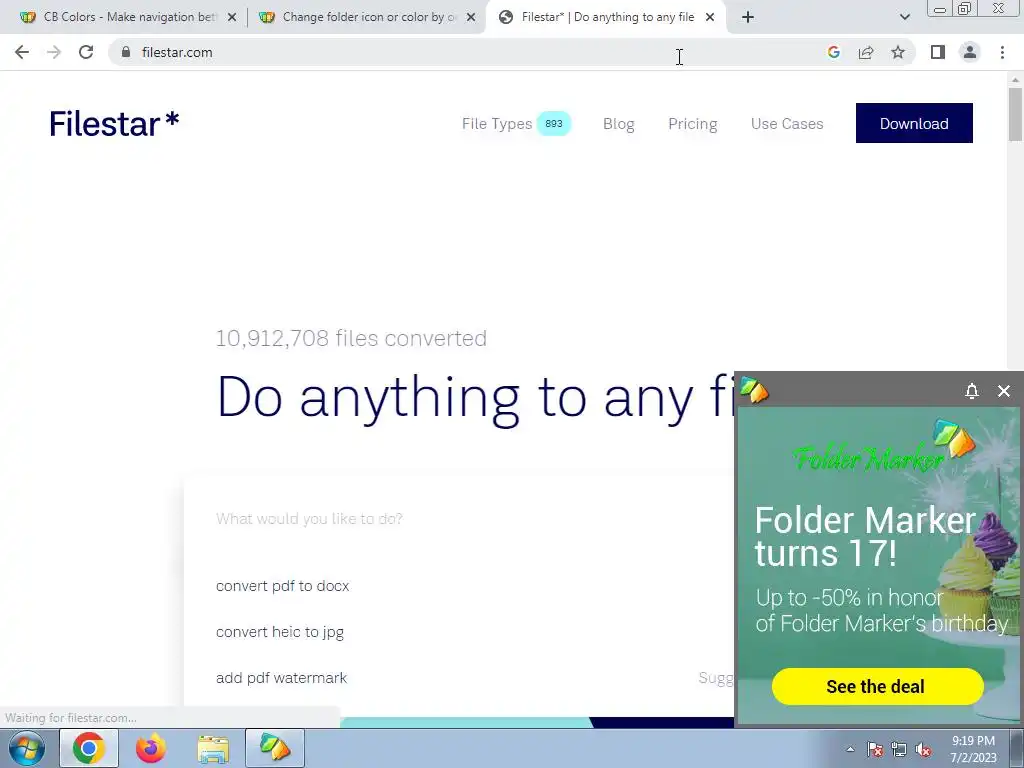Click the Action Center flag tray icon
Image resolution: width=1024 pixels, height=768 pixels.
(875, 749)
